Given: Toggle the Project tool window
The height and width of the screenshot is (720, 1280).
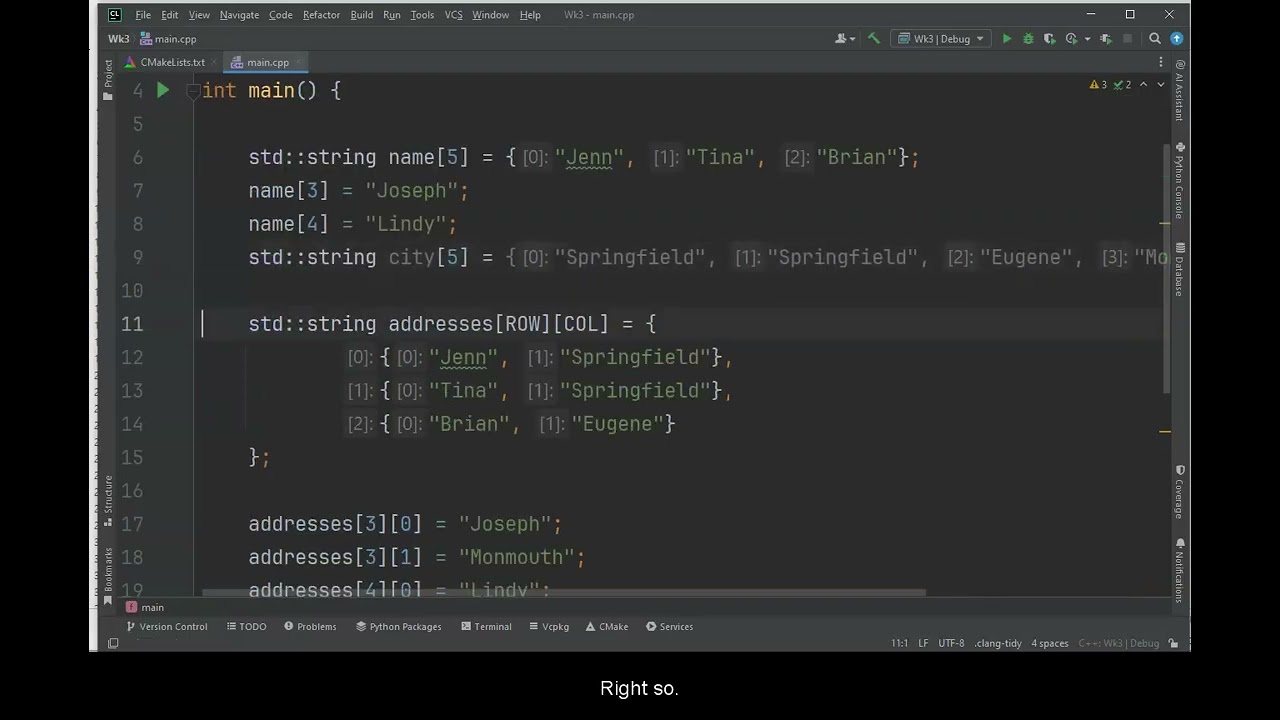Looking at the screenshot, I should pos(108,80).
